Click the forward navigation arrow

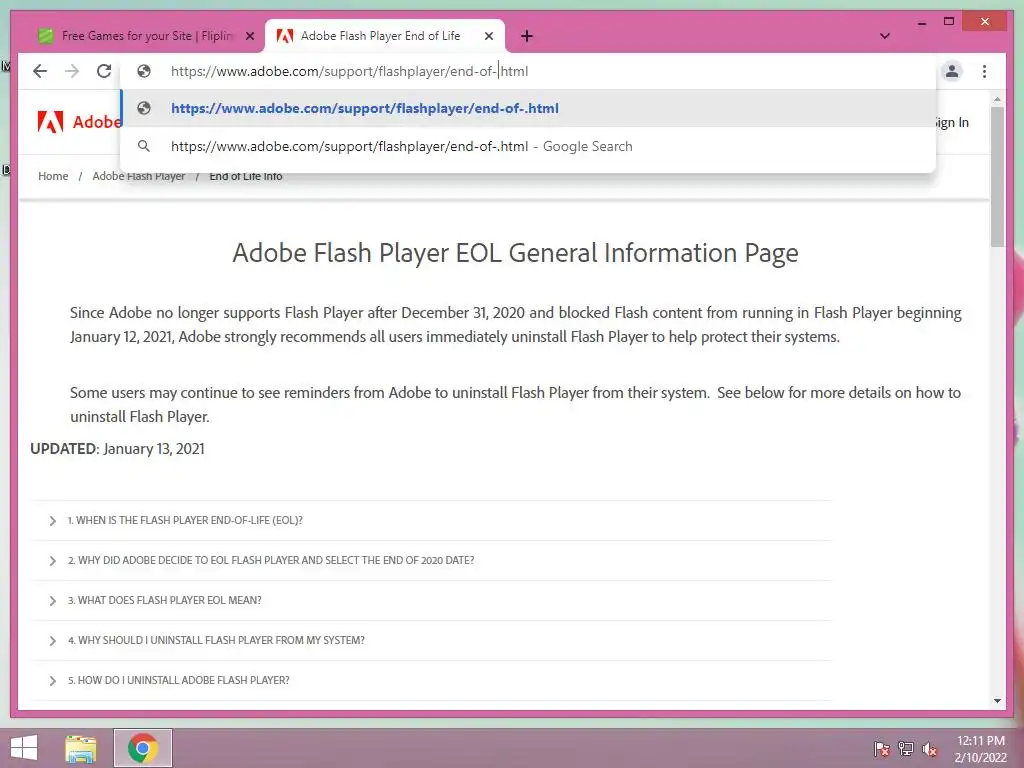tap(72, 71)
